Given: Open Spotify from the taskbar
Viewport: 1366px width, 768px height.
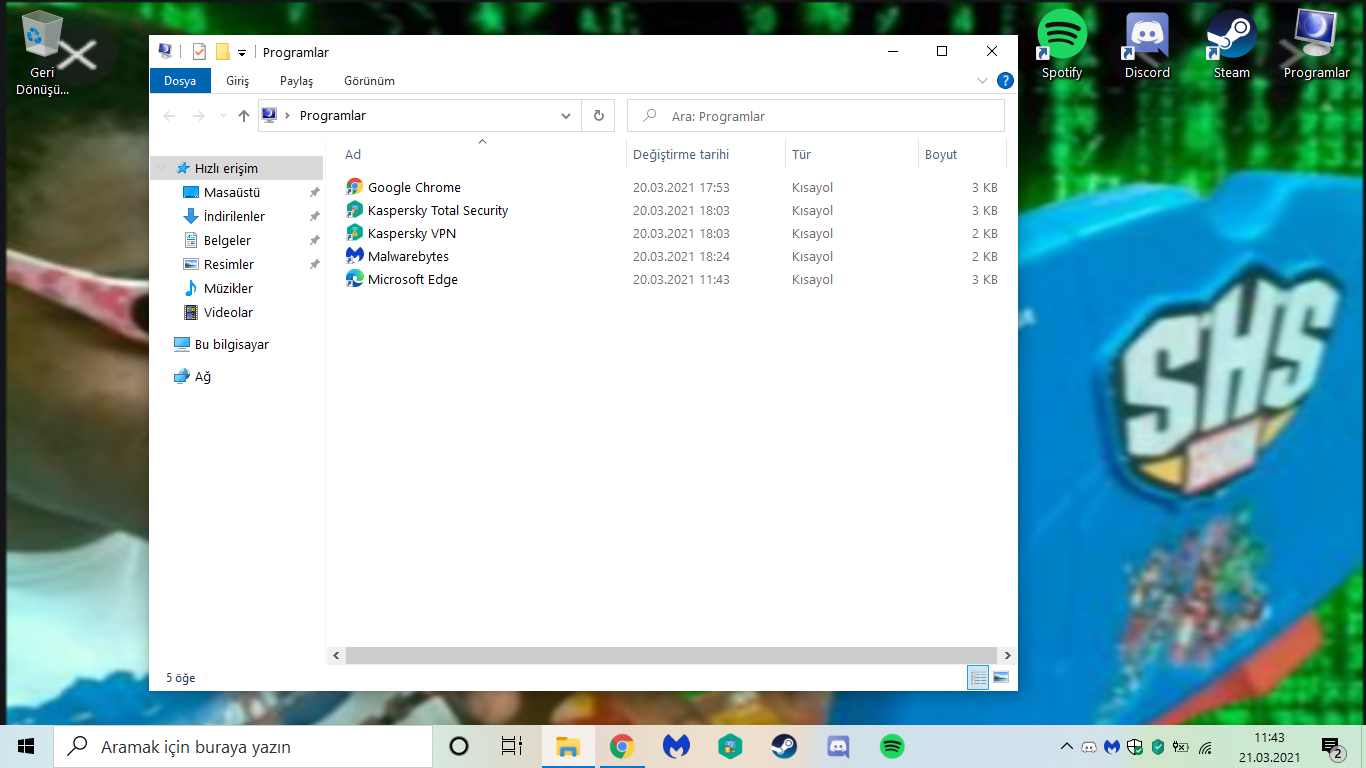Looking at the screenshot, I should point(892,746).
